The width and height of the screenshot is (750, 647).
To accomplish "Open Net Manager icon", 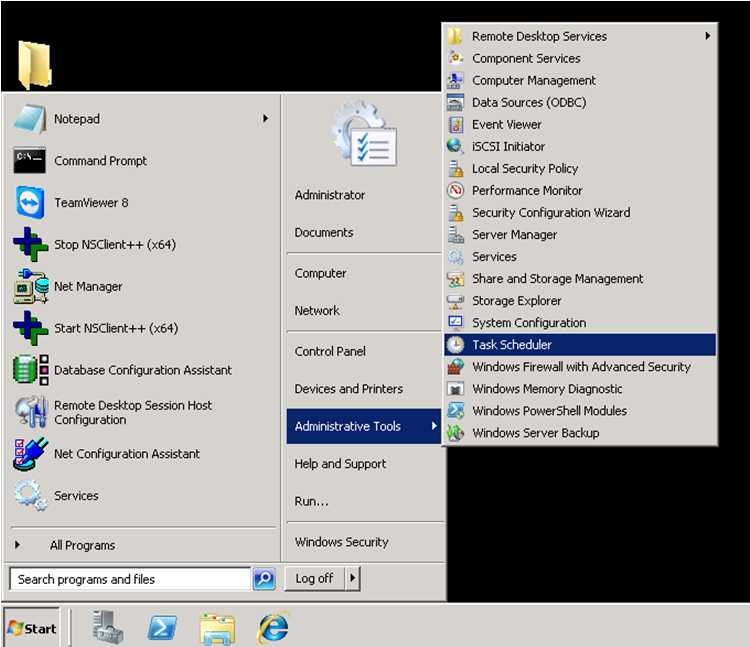I will click(31, 286).
